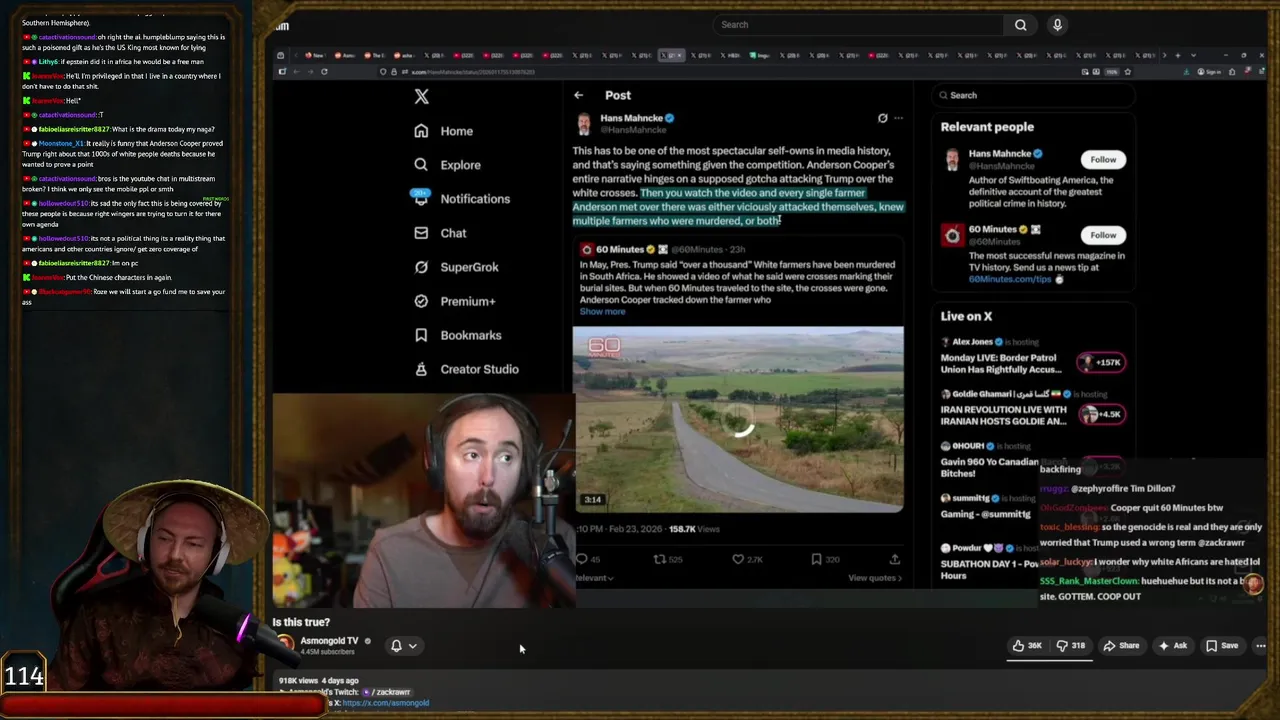Image resolution: width=1280 pixels, height=720 pixels.
Task: Follow 60 Minutes in Relevant people
Action: point(1103,235)
